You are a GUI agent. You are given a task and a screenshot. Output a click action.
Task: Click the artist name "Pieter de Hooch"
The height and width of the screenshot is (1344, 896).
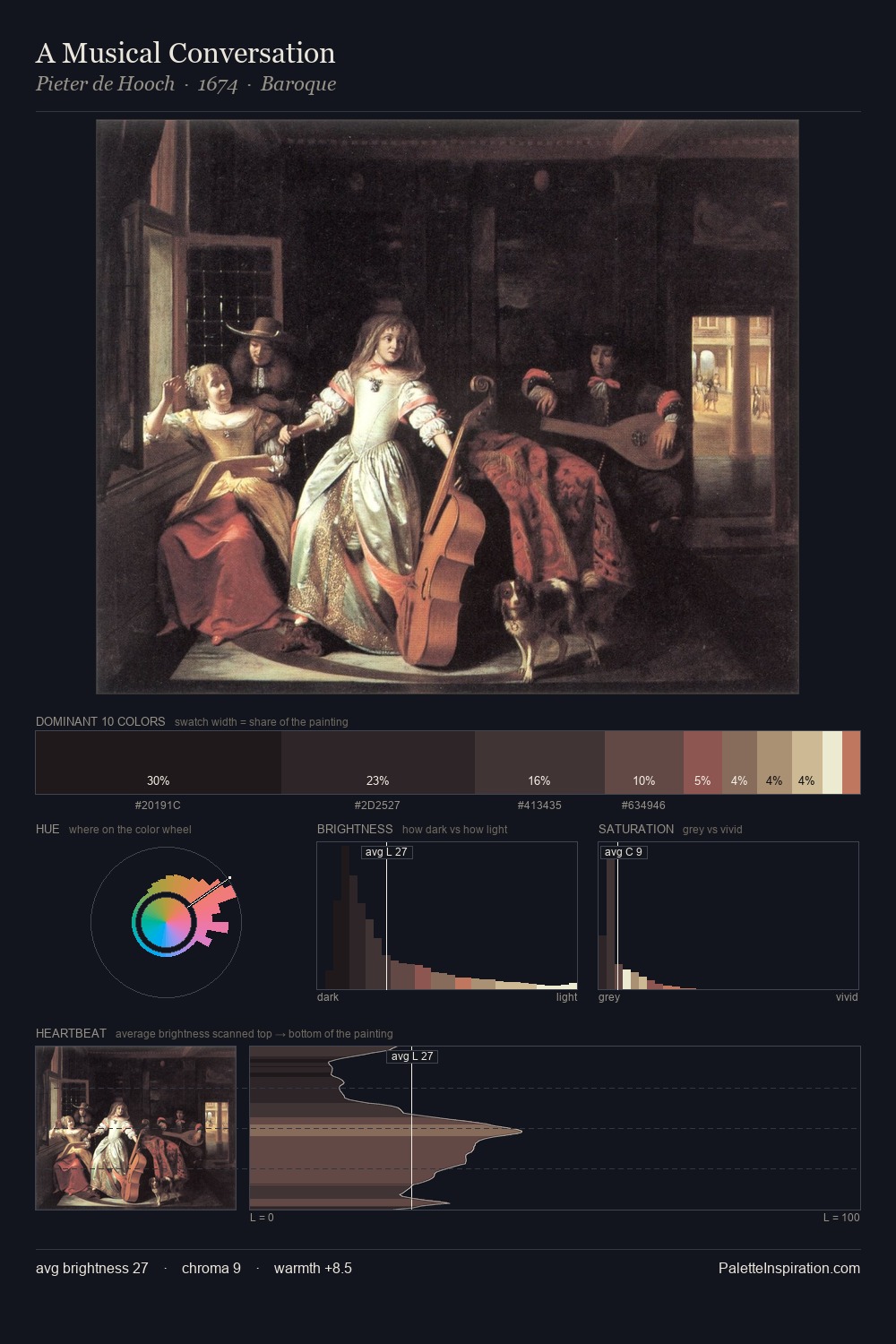[105, 84]
